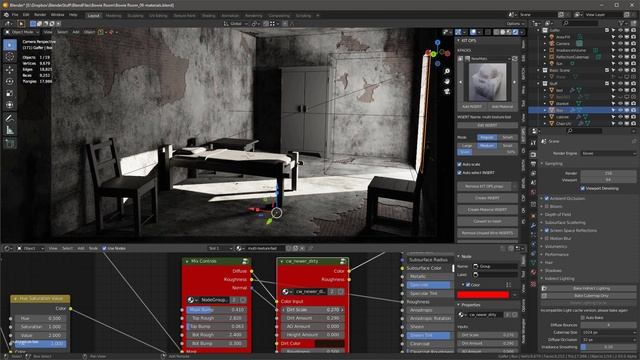Open the red node color swatch
The width and height of the screenshot is (640, 360).
pos(483,295)
